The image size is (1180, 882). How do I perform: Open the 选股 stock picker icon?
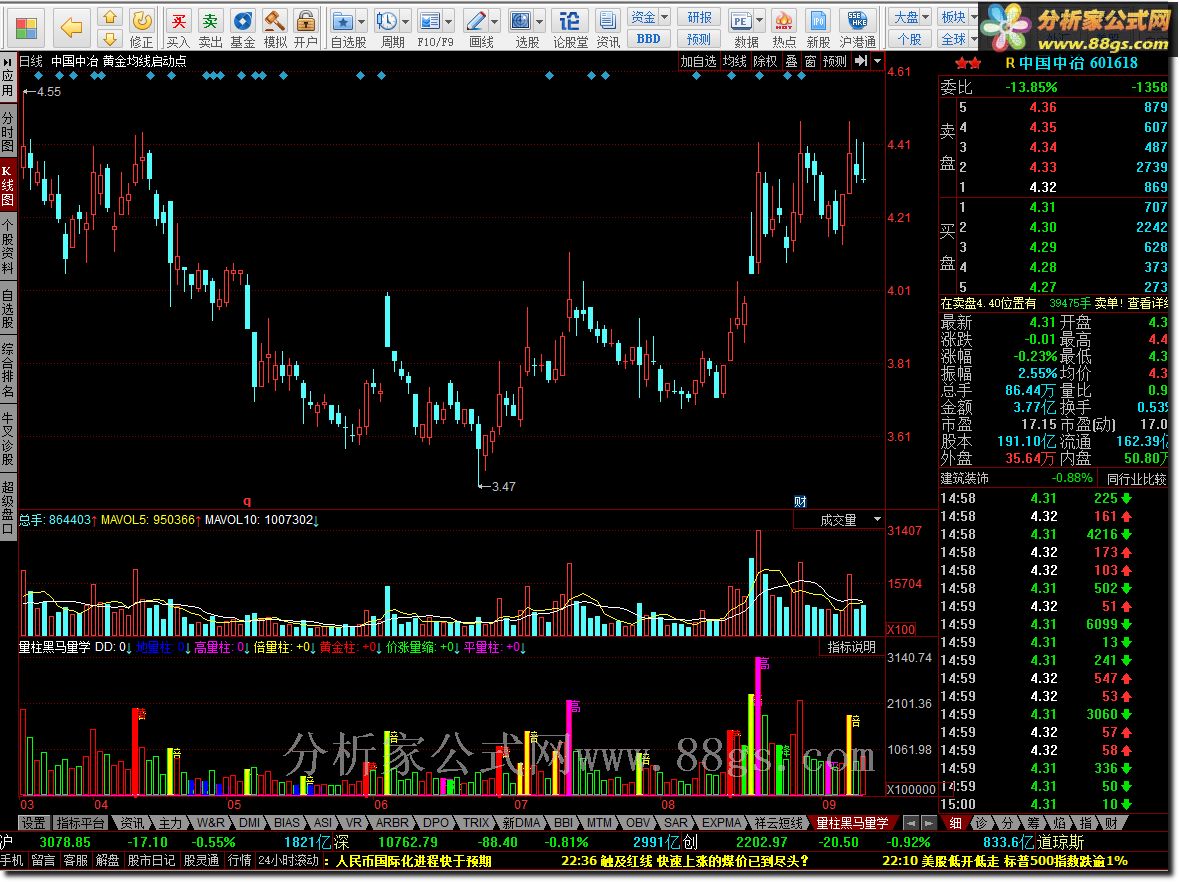521,21
